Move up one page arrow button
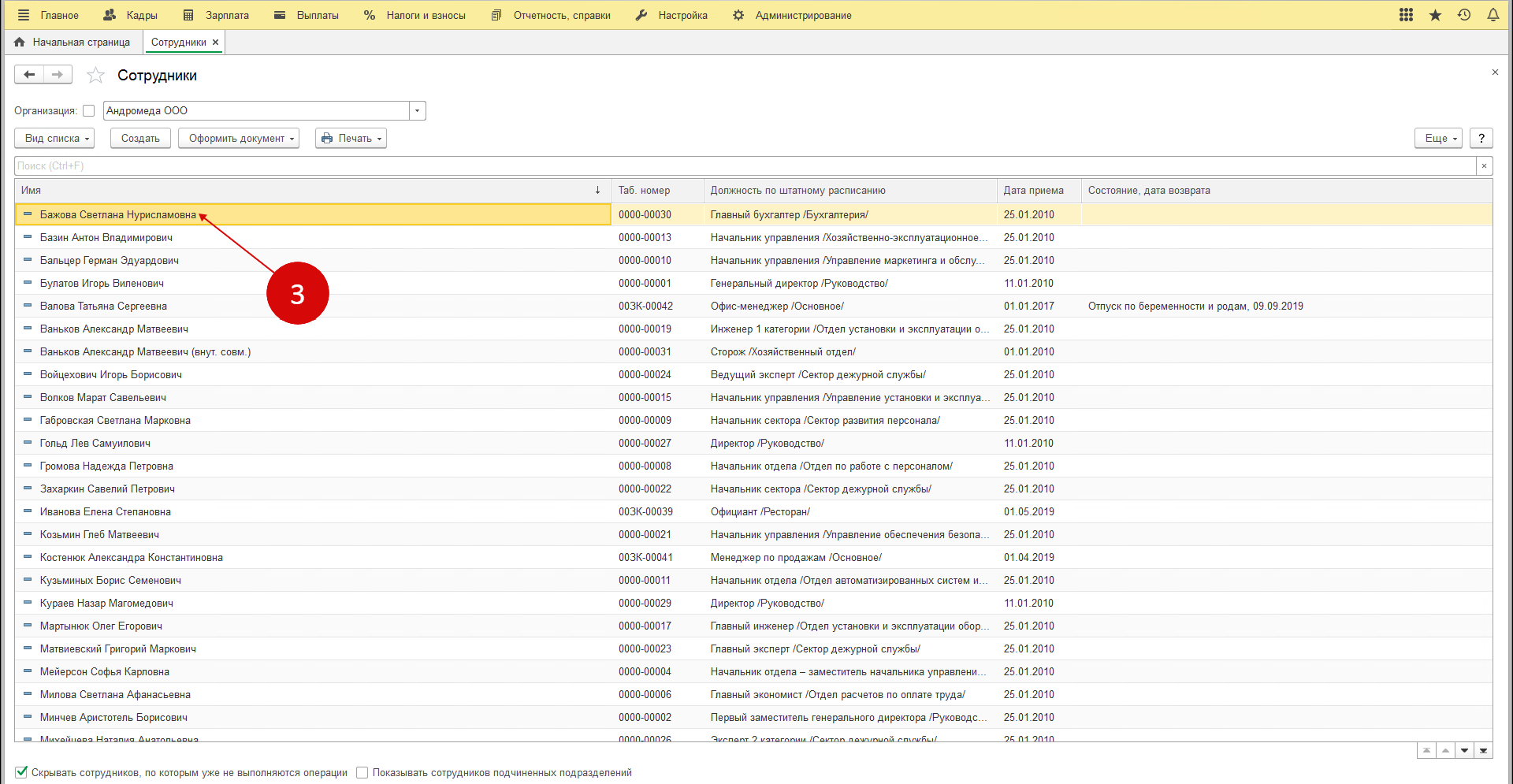 click(x=1445, y=750)
